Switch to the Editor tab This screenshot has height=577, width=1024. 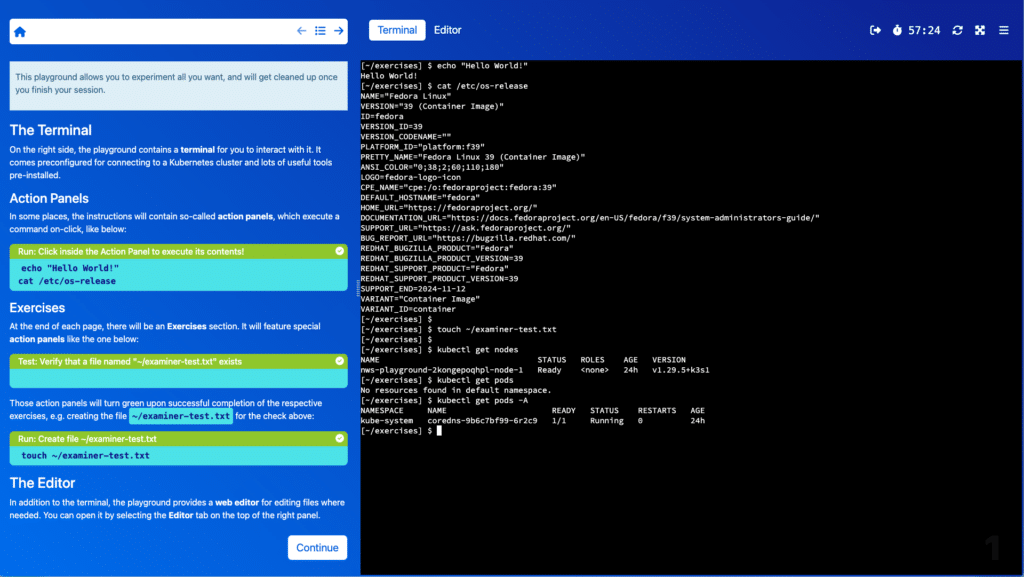click(x=447, y=30)
